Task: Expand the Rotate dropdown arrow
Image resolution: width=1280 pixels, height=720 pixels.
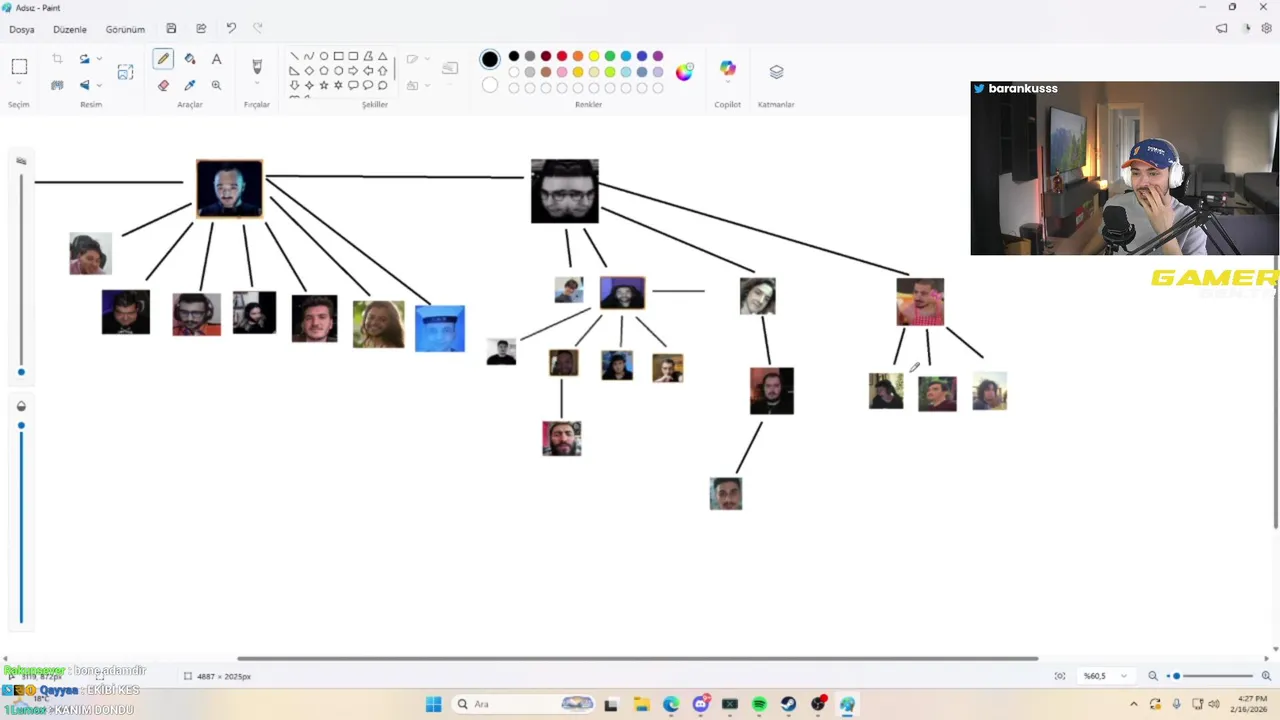Action: [x=99, y=59]
